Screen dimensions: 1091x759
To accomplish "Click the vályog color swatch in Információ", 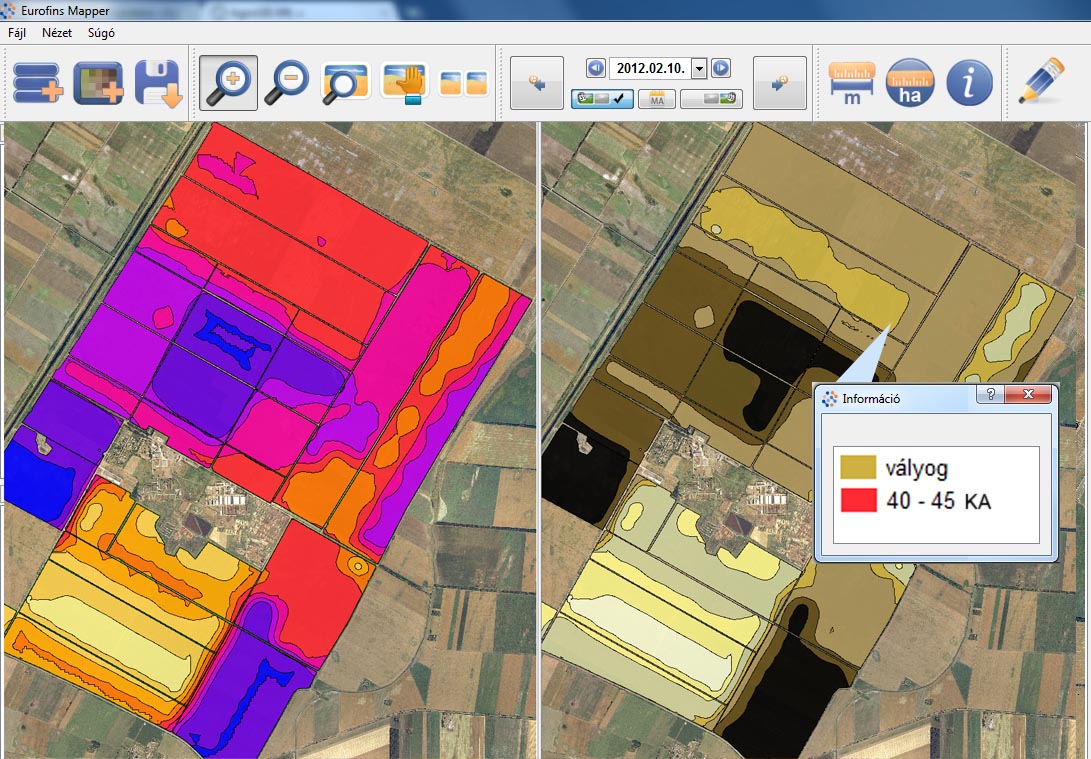I will (x=858, y=467).
